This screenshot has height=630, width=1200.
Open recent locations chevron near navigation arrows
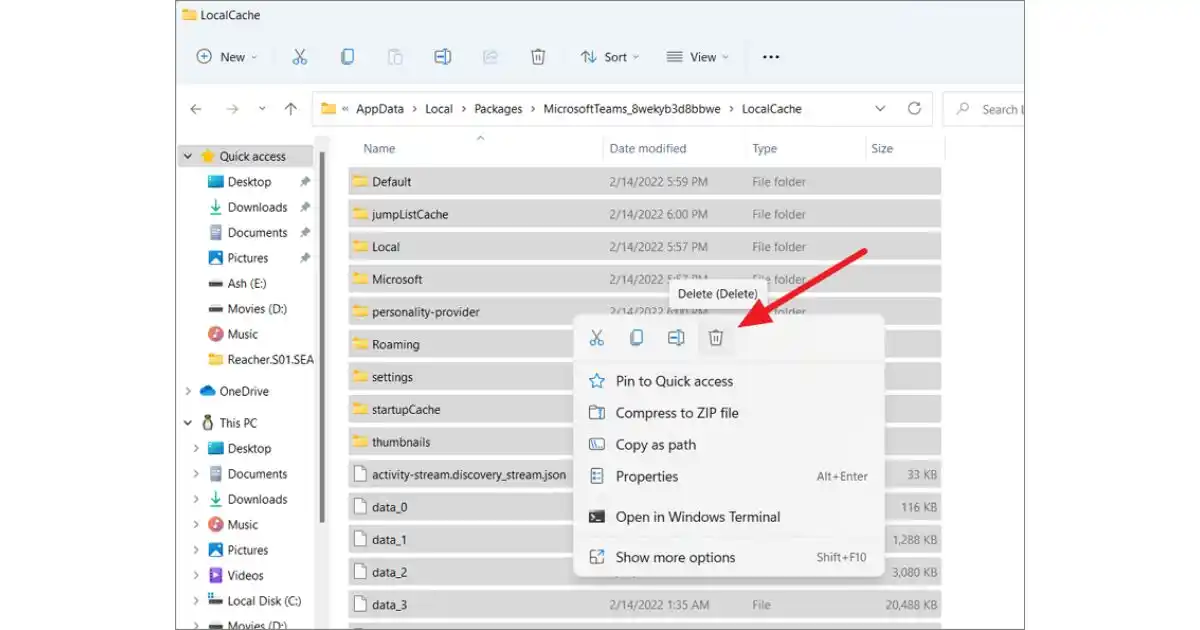click(x=262, y=109)
